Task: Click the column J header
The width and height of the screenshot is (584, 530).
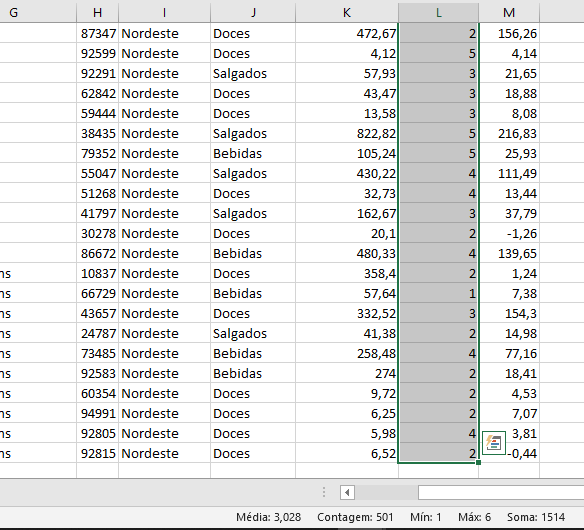Action: point(253,13)
